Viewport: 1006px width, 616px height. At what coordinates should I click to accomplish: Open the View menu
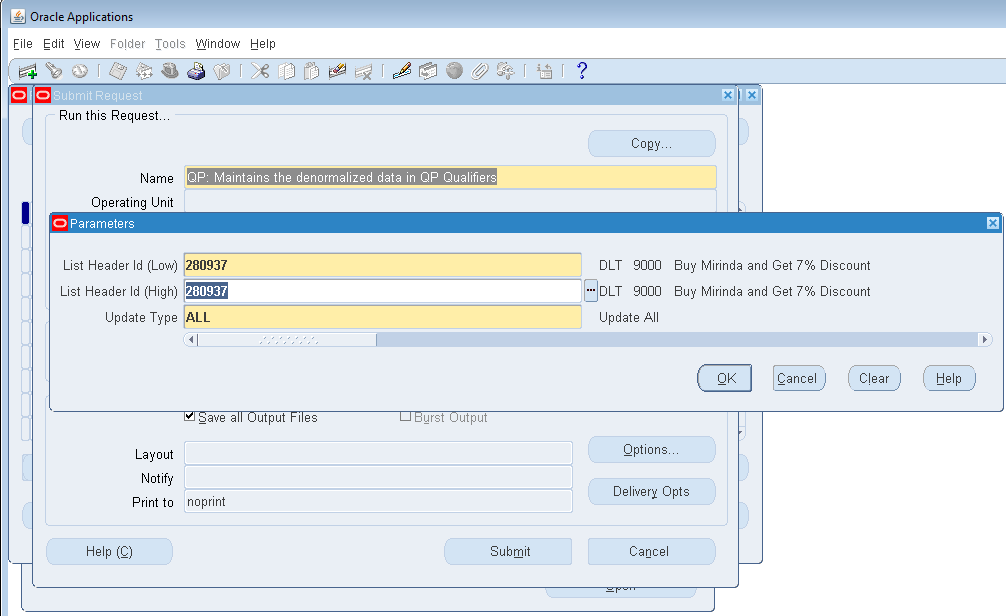[x=87, y=44]
